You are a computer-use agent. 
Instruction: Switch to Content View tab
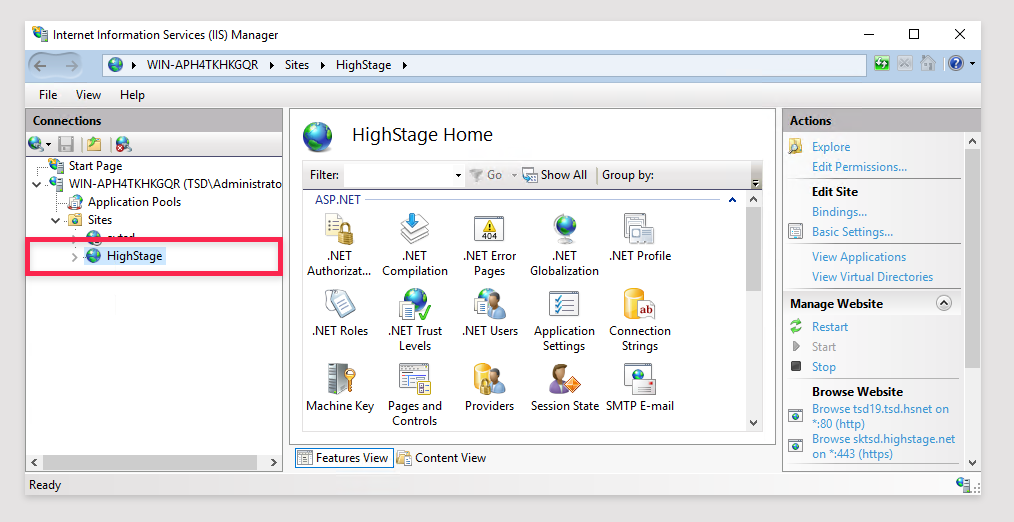coord(442,458)
